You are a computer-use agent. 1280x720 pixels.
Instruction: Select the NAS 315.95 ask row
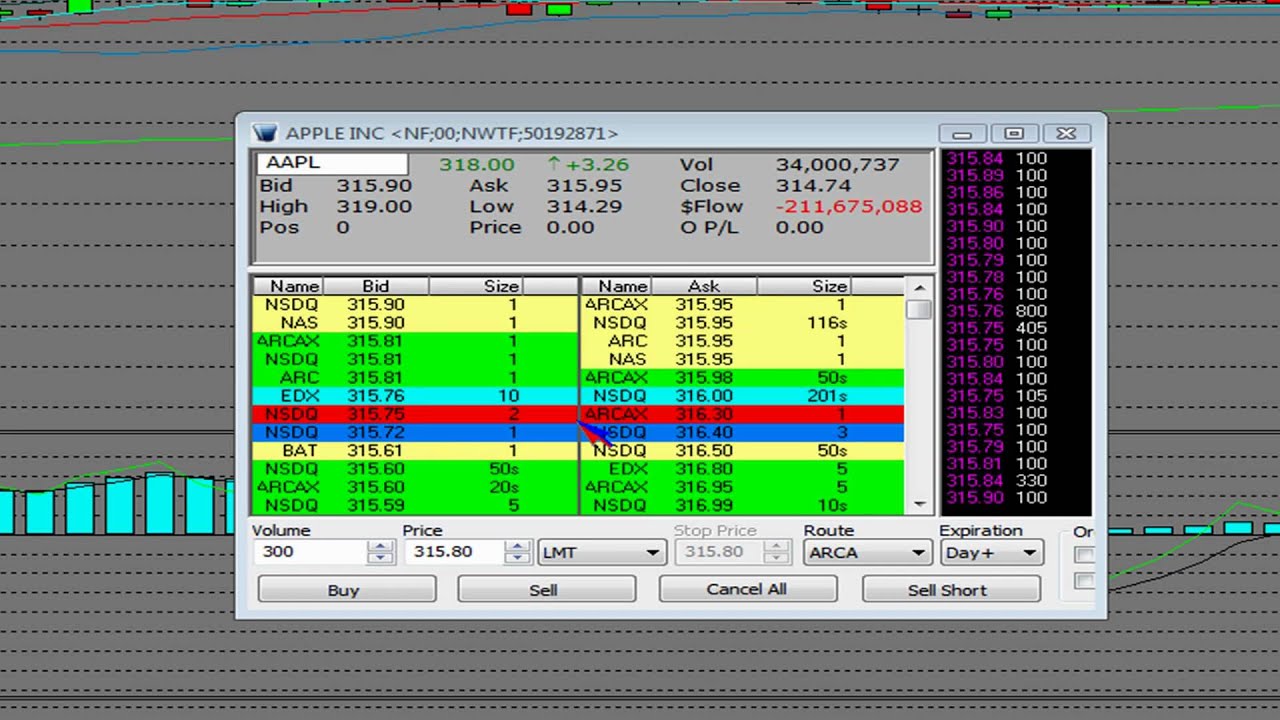pos(743,359)
